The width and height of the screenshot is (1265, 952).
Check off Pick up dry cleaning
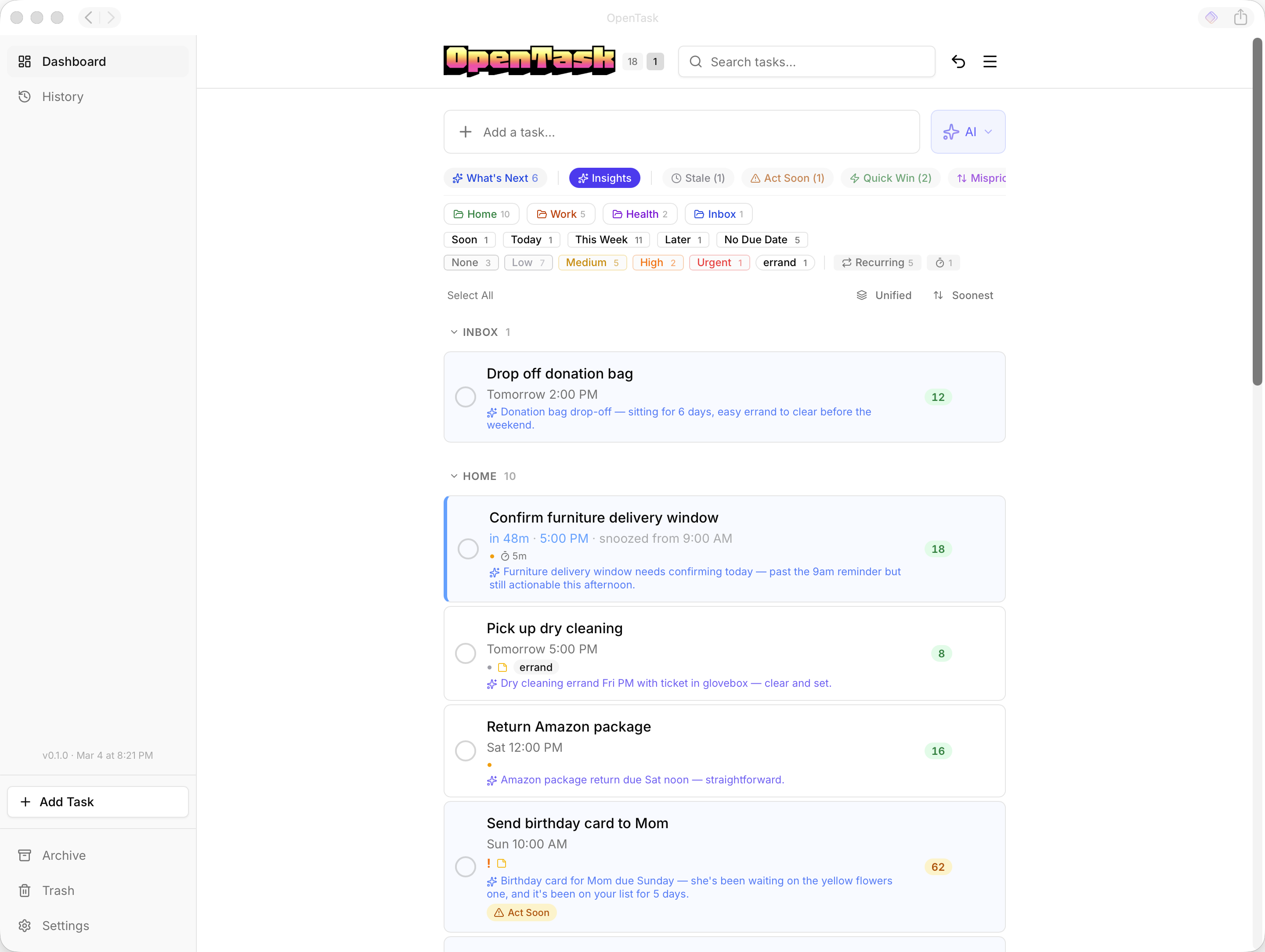click(x=465, y=653)
